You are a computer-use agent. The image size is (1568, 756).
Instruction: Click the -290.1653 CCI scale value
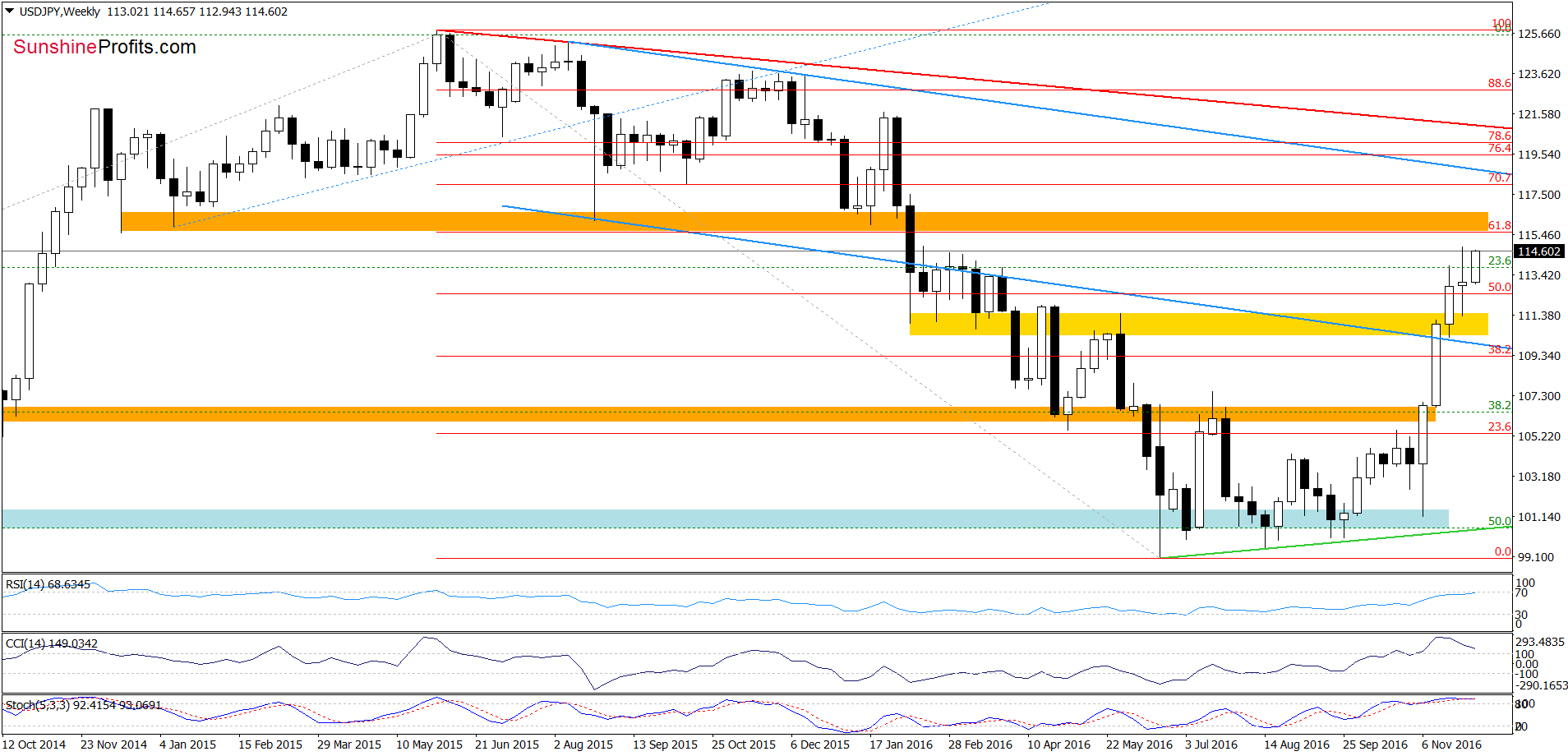tap(1541, 685)
